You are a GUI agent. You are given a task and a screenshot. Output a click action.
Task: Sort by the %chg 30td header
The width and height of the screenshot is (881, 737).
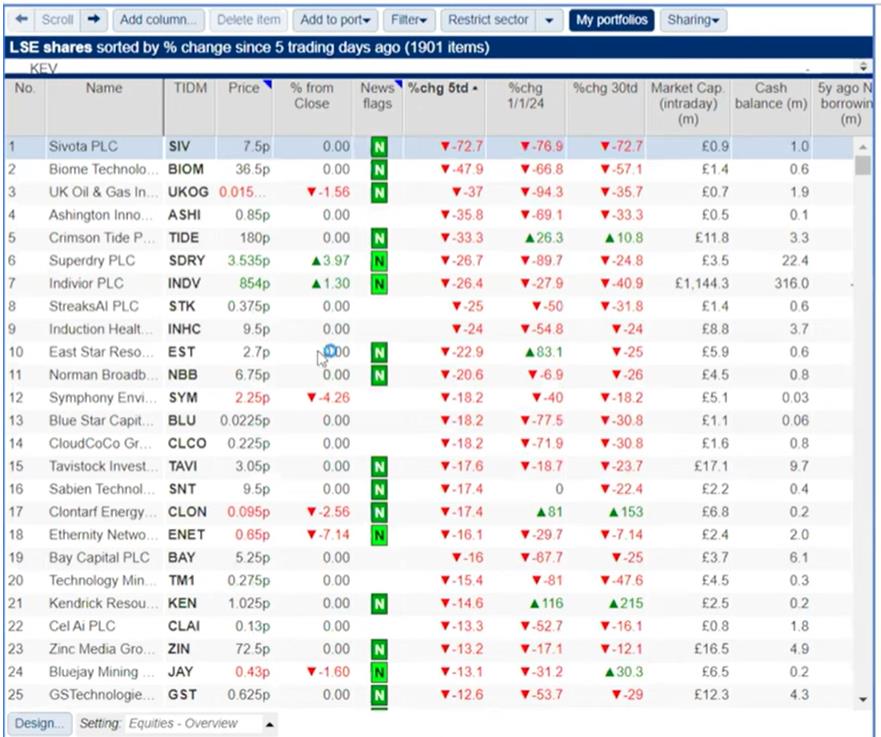(x=606, y=106)
